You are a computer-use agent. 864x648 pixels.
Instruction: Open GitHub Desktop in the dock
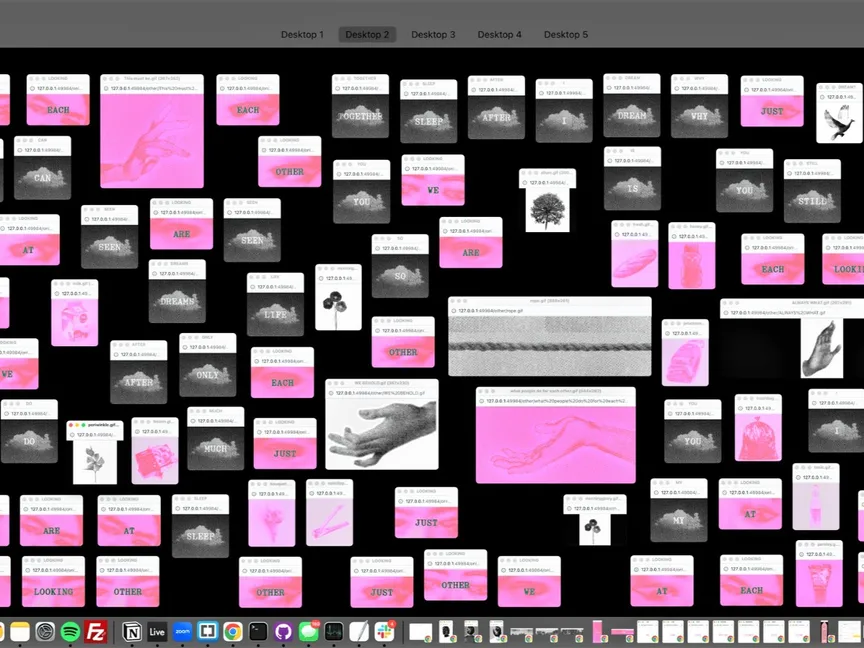[283, 631]
